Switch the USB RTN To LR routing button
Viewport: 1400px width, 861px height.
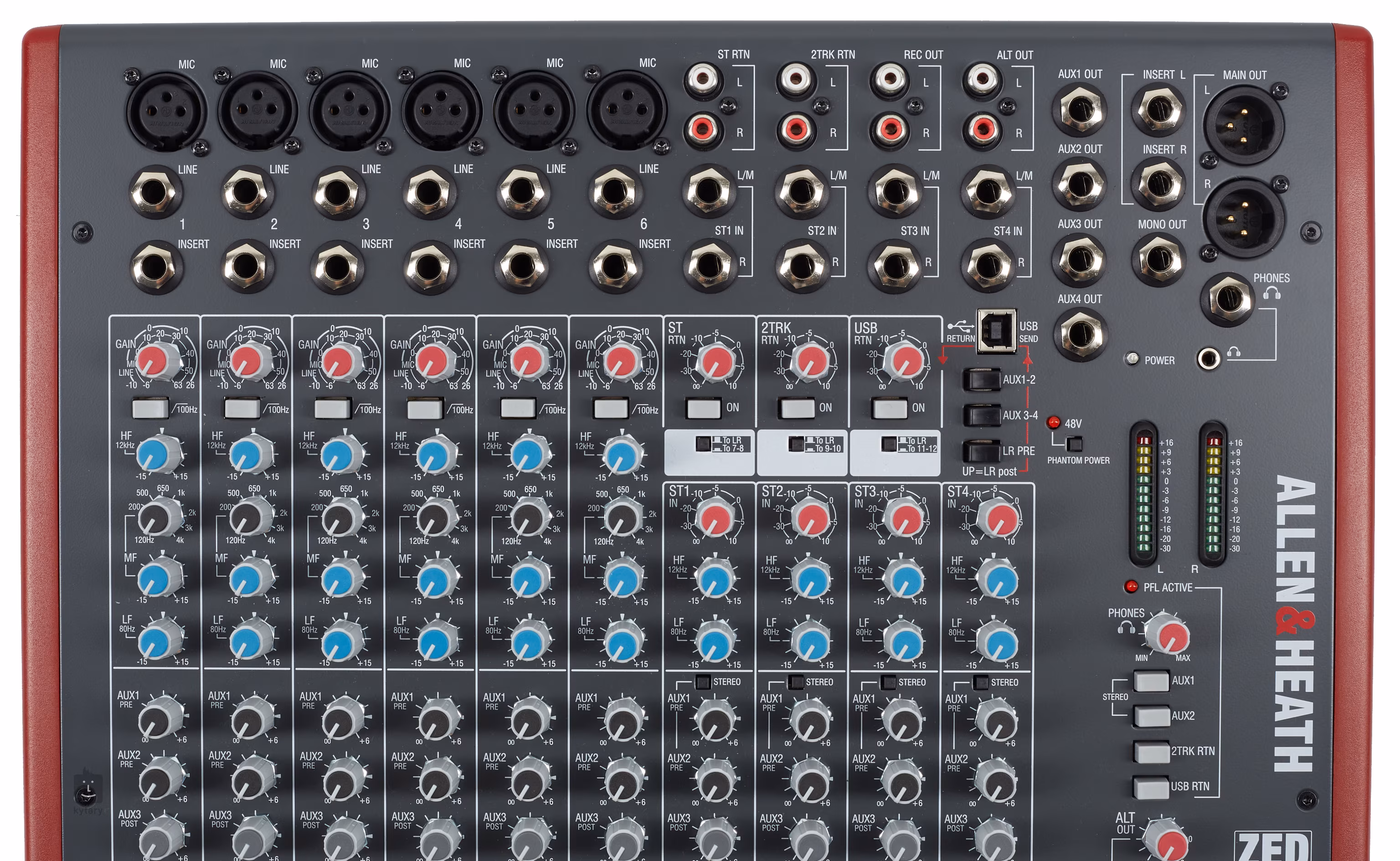click(x=889, y=444)
